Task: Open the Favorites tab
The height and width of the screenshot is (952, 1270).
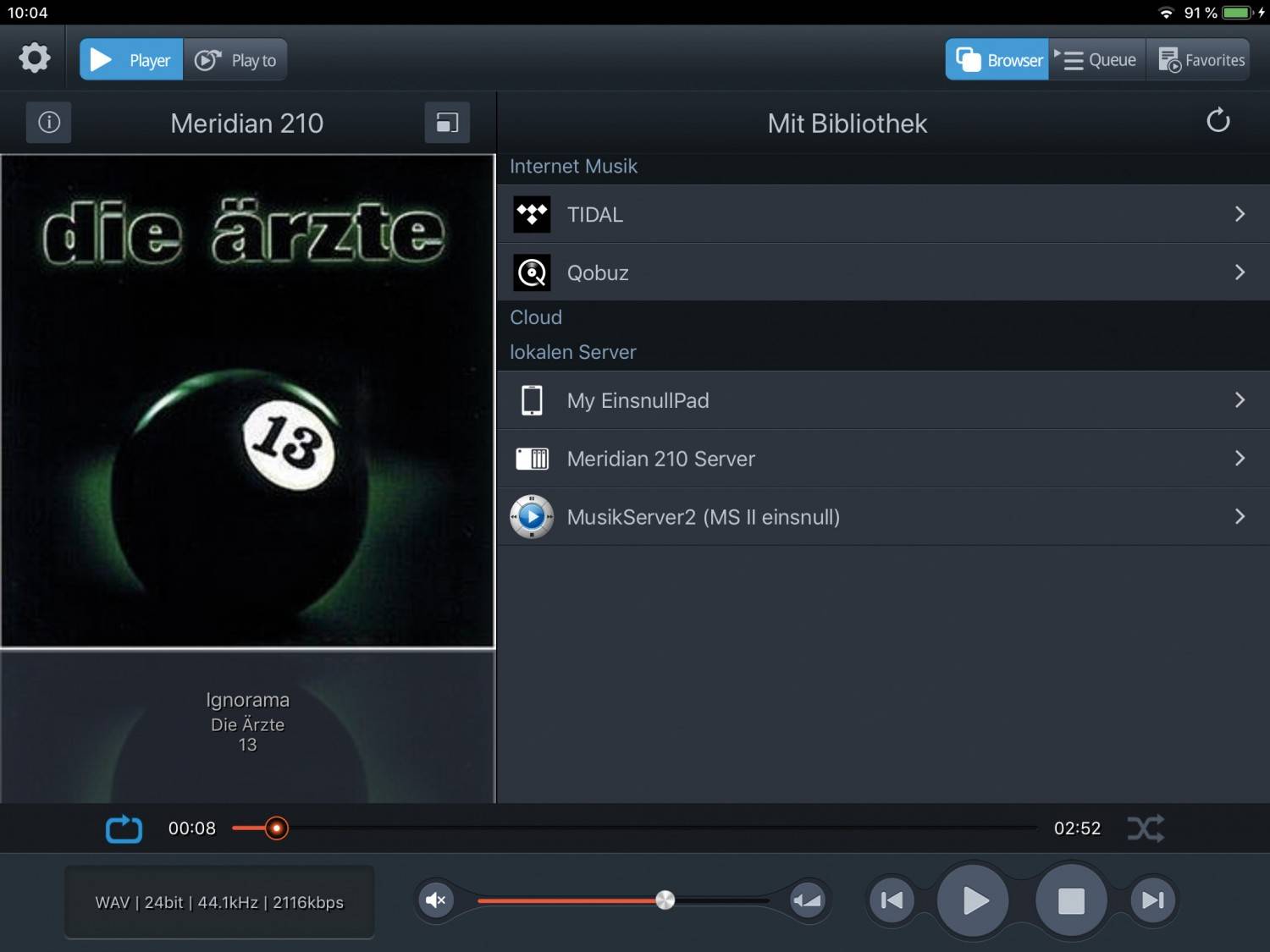Action: 1199,60
